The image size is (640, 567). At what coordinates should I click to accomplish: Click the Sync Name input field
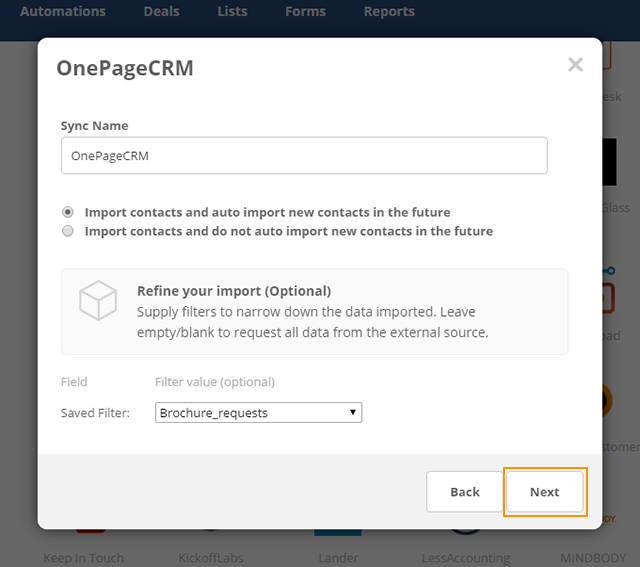click(x=304, y=156)
